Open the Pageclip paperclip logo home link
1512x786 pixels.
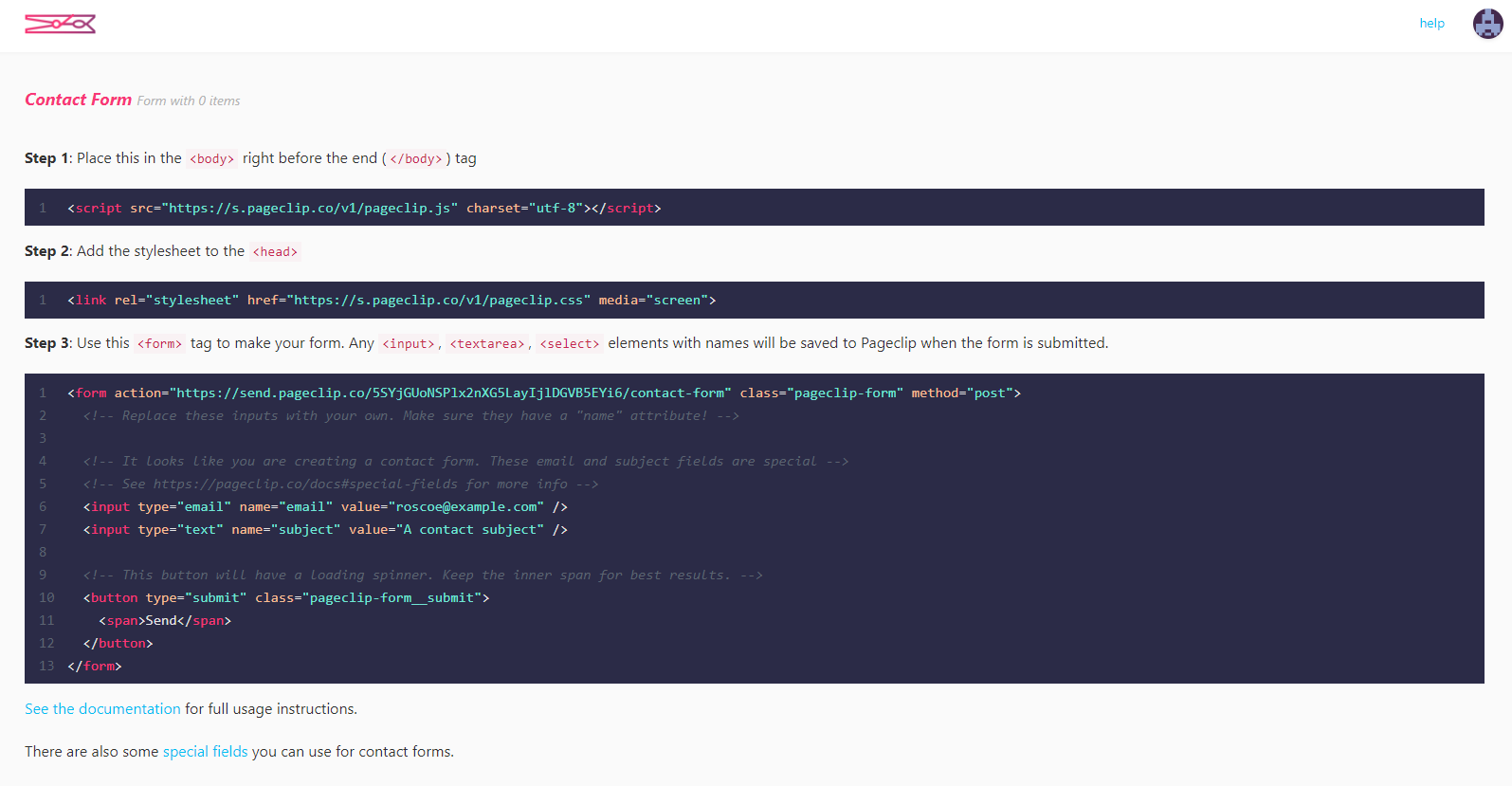(x=60, y=24)
